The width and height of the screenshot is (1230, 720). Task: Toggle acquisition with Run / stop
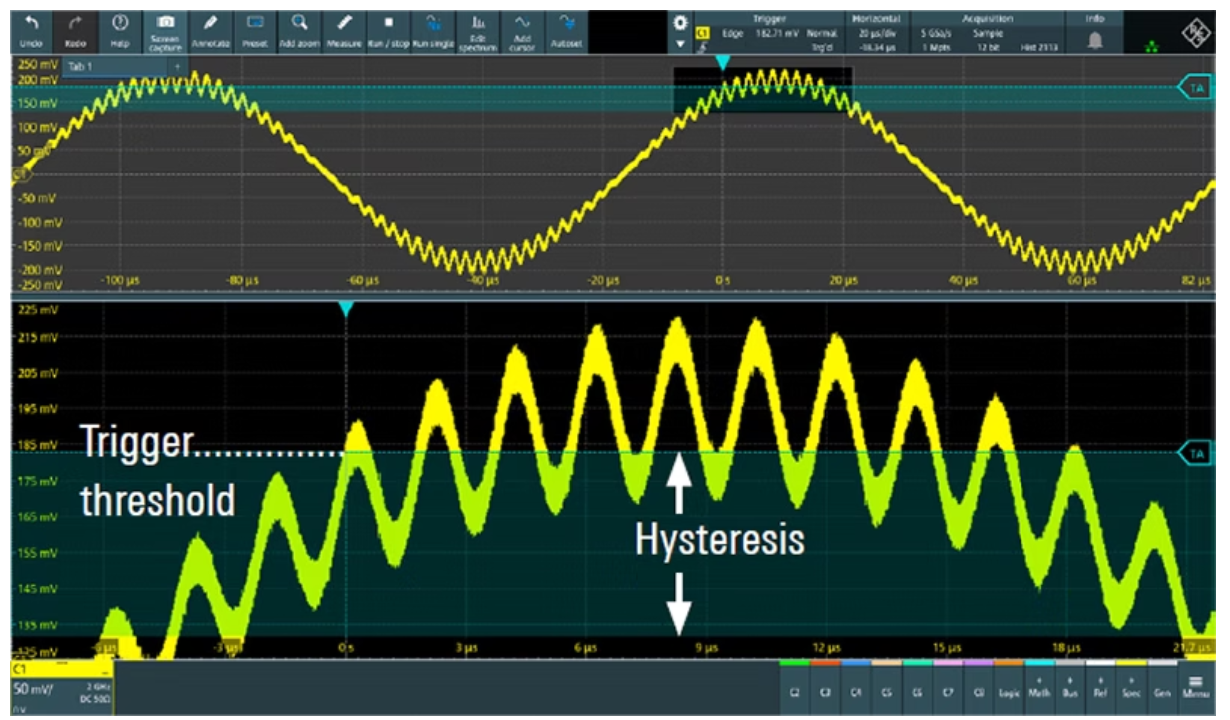(x=388, y=31)
